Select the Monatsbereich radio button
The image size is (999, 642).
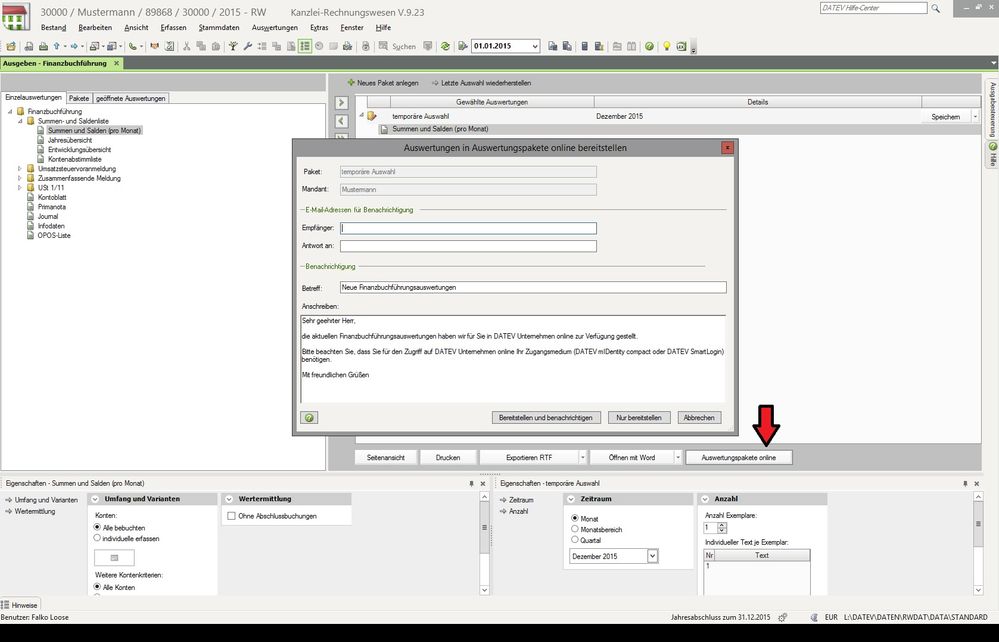[575, 528]
